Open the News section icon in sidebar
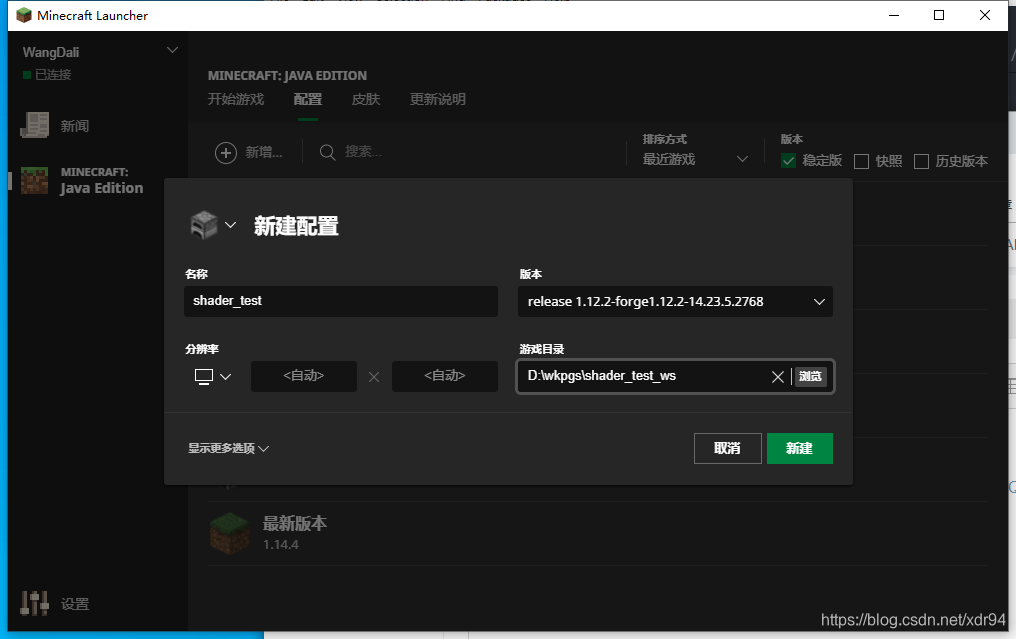This screenshot has width=1016, height=639. pos(34,125)
